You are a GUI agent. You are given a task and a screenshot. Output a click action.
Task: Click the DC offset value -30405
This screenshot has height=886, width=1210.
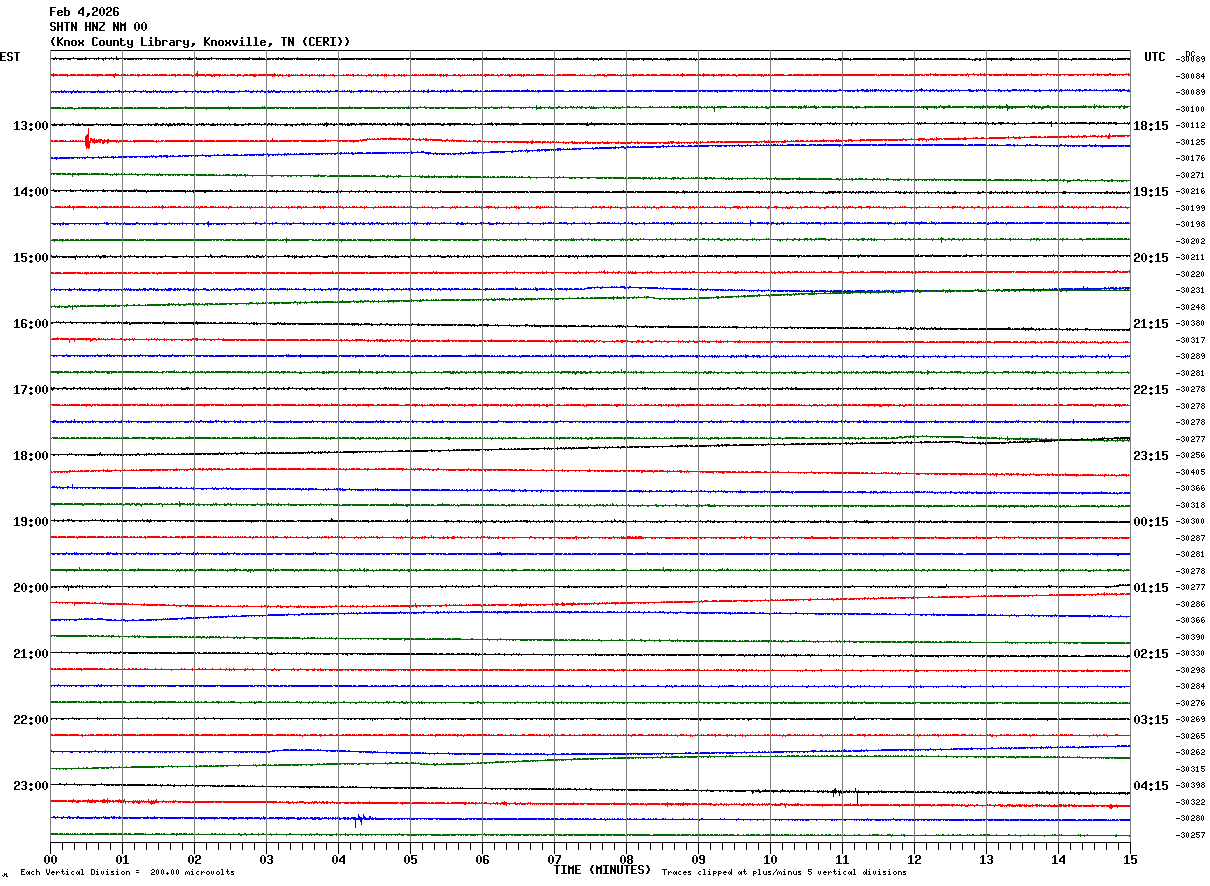pos(1191,472)
